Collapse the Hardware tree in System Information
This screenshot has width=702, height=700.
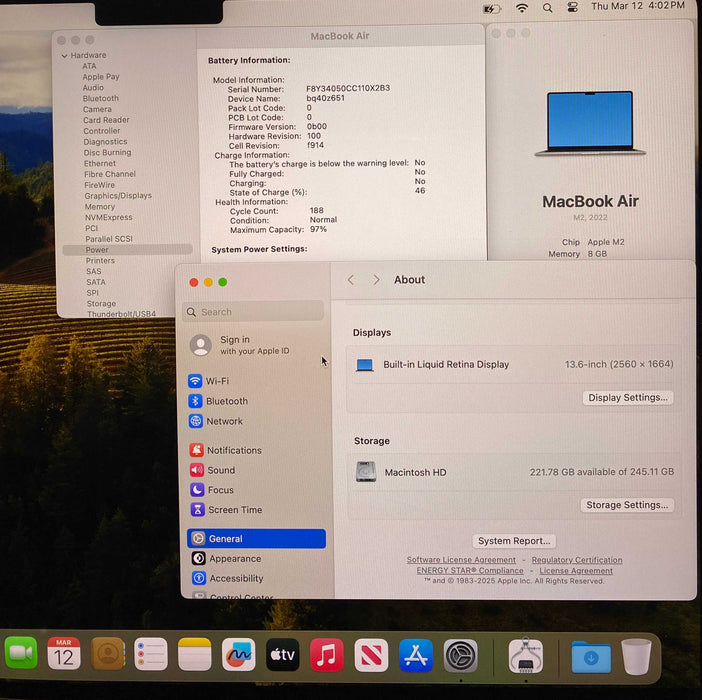click(64, 55)
